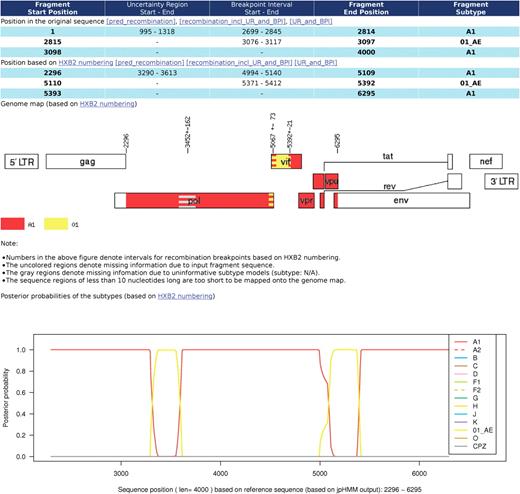This screenshot has height=494, width=520.
Task: Open UR_and_BPI link for original sequence positions
Action: pos(311,21)
